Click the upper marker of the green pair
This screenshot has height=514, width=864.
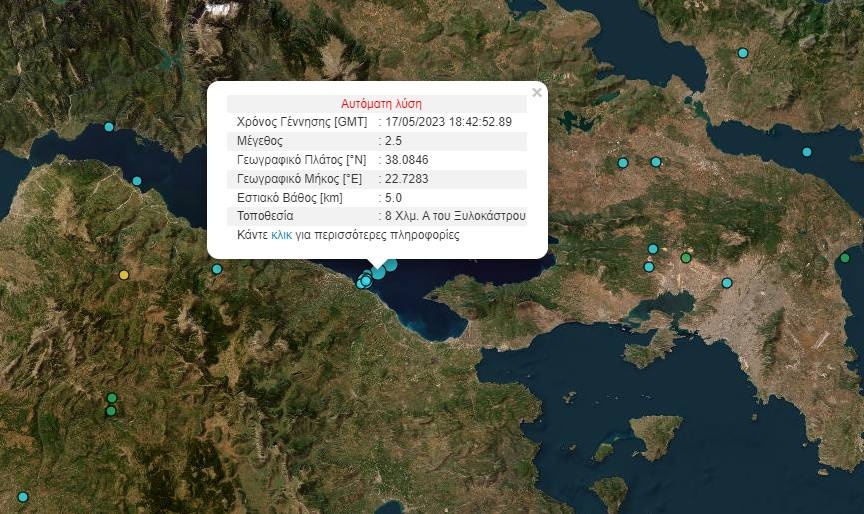point(111,398)
